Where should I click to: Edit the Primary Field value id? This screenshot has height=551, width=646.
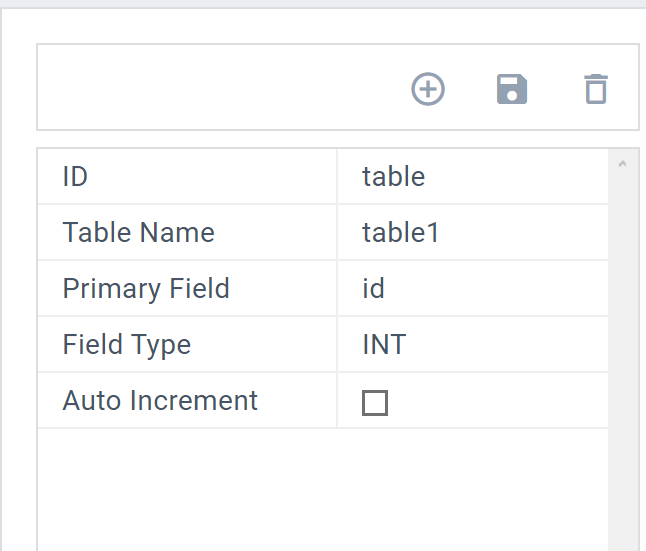(374, 289)
